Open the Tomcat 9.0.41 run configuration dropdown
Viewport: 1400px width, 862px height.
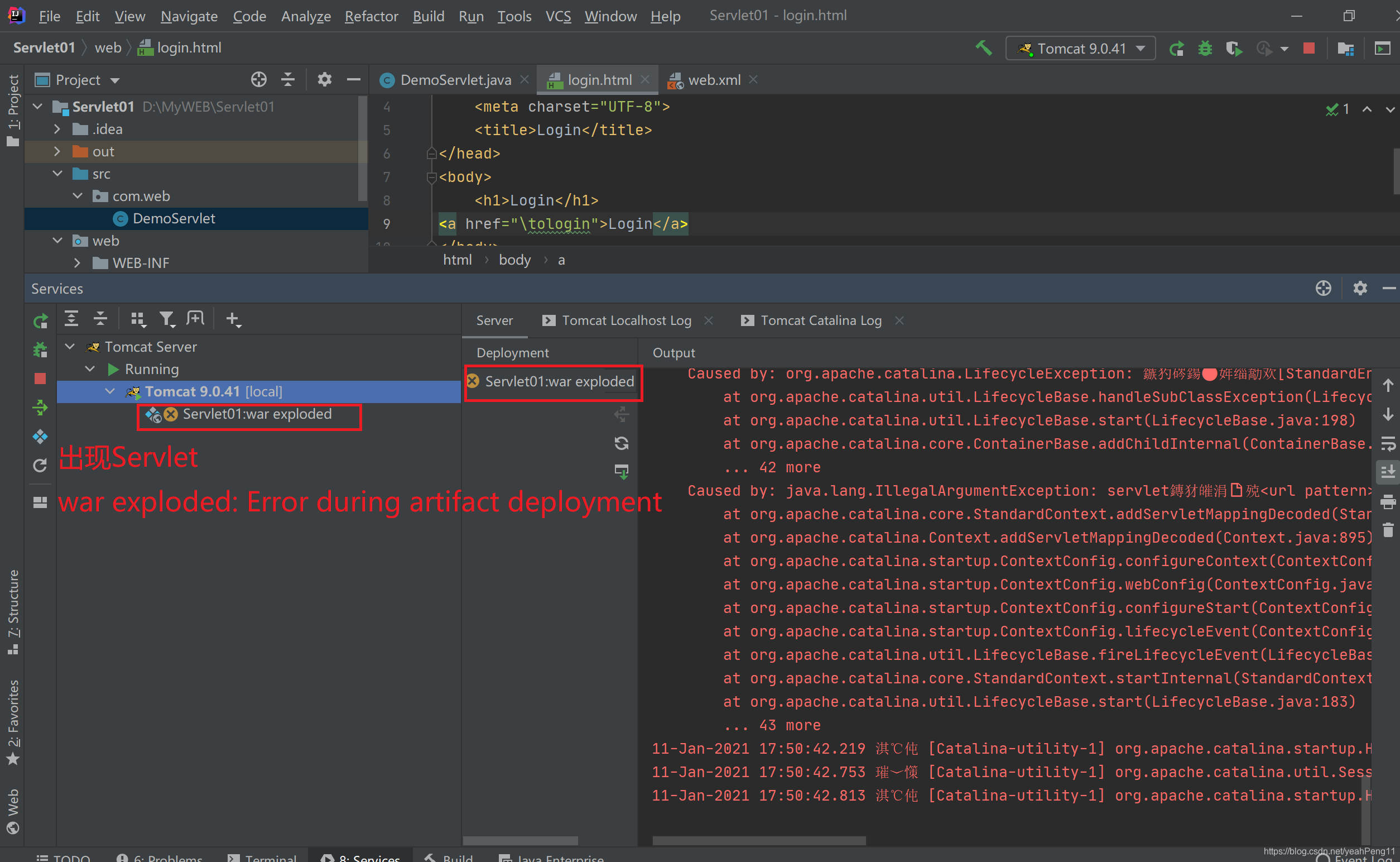(1080, 49)
